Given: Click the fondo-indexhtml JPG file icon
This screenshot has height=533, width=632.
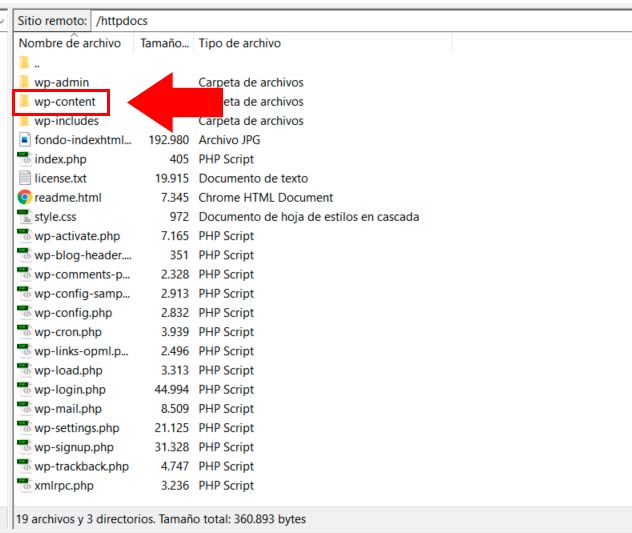Looking at the screenshot, I should tap(25, 139).
